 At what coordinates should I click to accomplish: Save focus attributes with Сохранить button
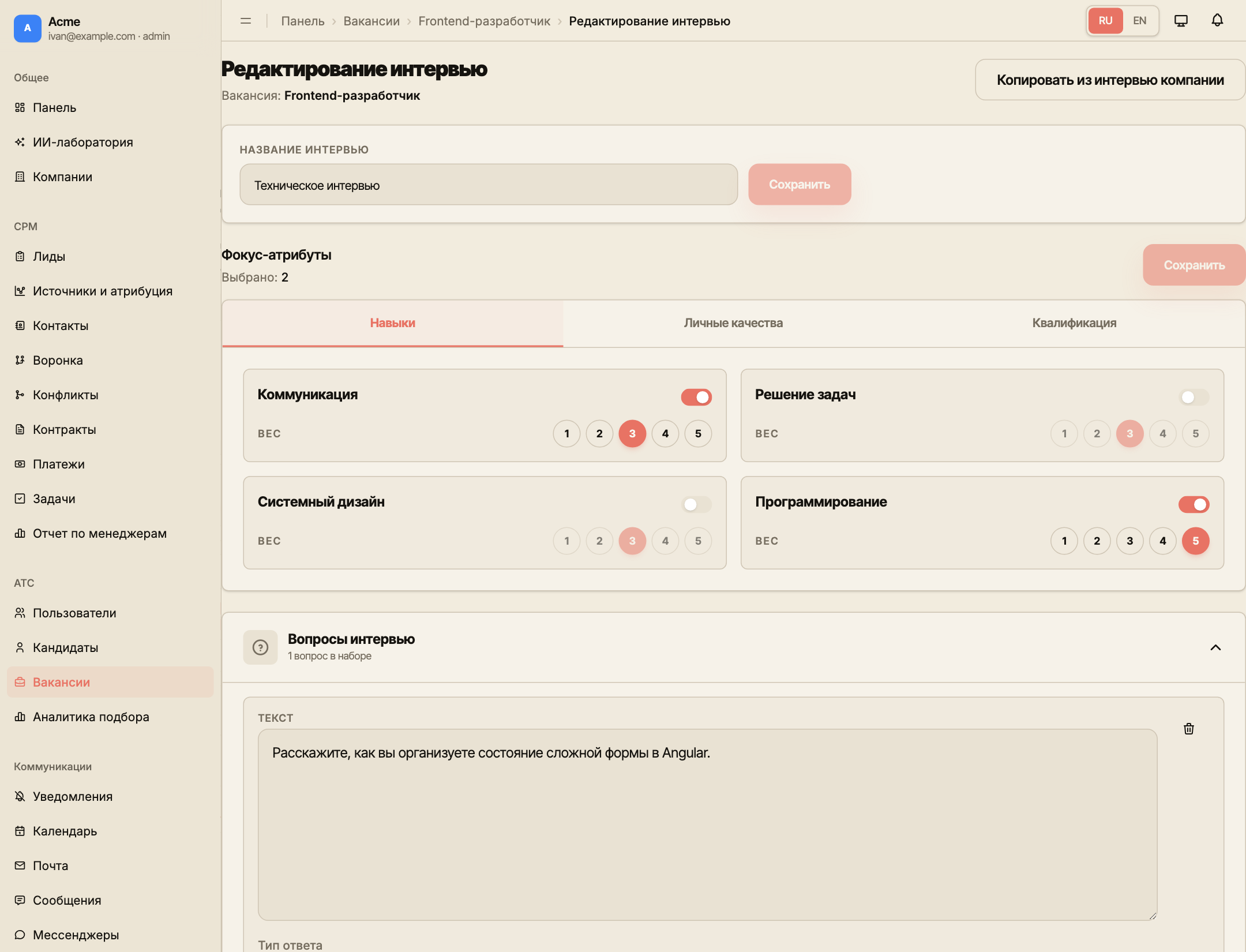click(1194, 265)
